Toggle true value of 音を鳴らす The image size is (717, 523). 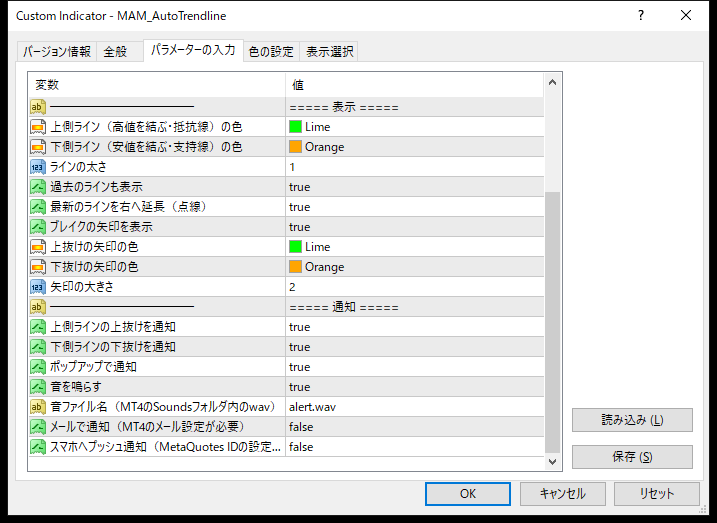click(x=300, y=387)
